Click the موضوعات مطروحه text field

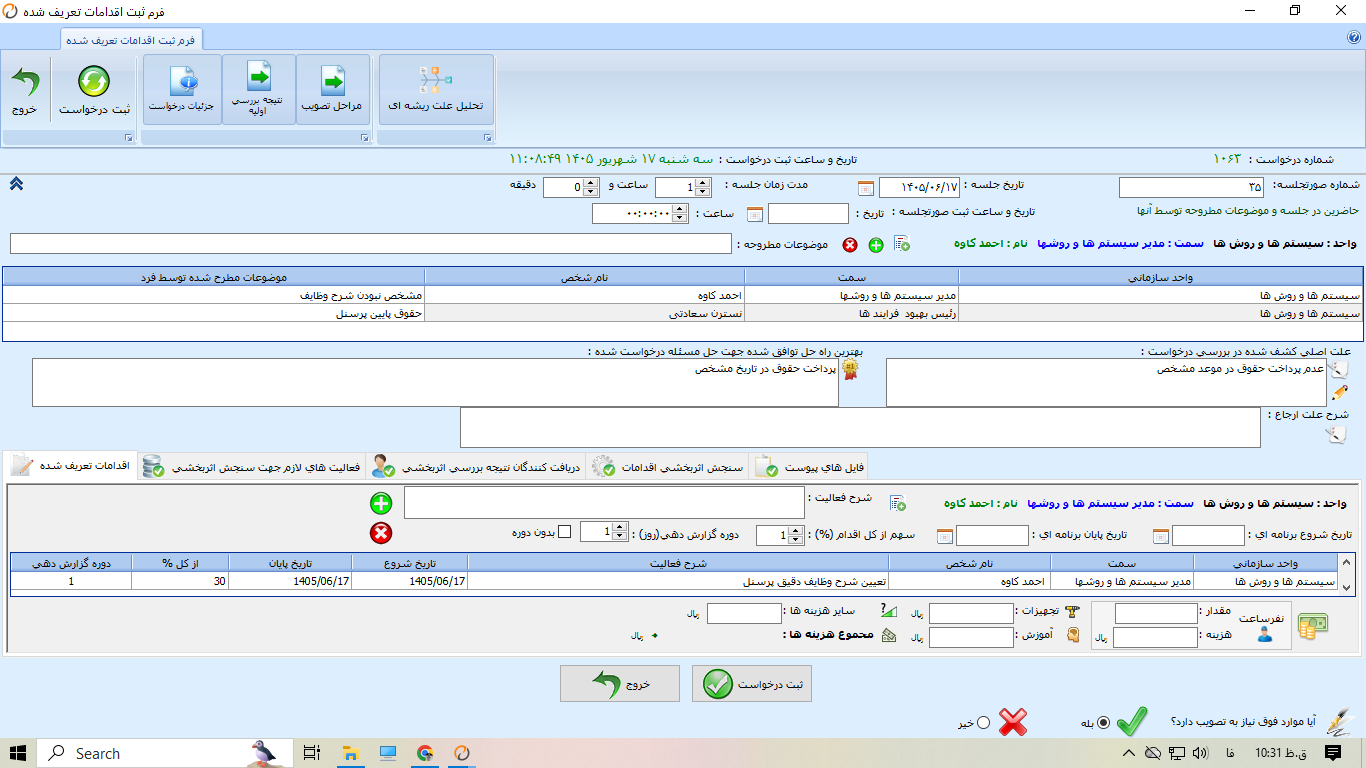(x=371, y=244)
